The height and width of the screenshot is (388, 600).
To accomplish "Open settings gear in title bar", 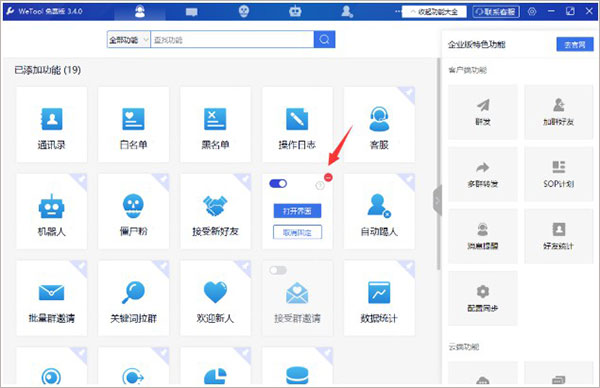I will (532, 11).
